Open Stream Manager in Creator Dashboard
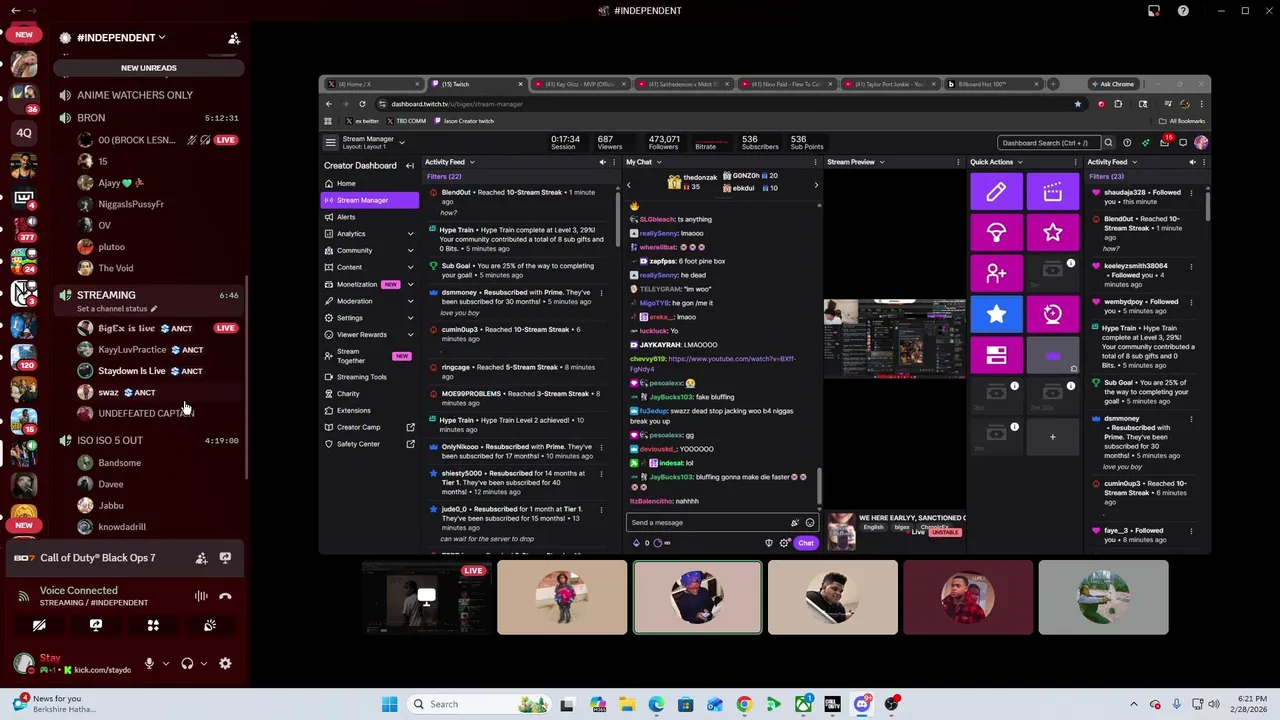The width and height of the screenshot is (1280, 720). pyautogui.click(x=369, y=200)
